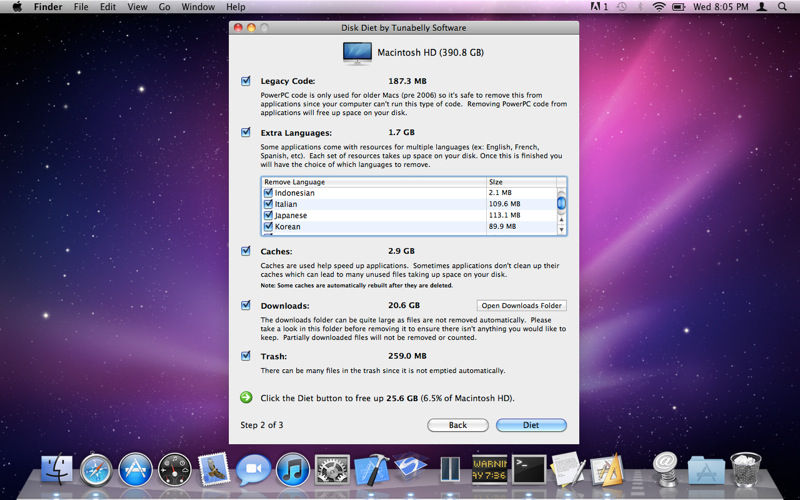Click the 2.1 MB size for Indonesian
Image resolution: width=800 pixels, height=500 pixels.
coord(500,192)
